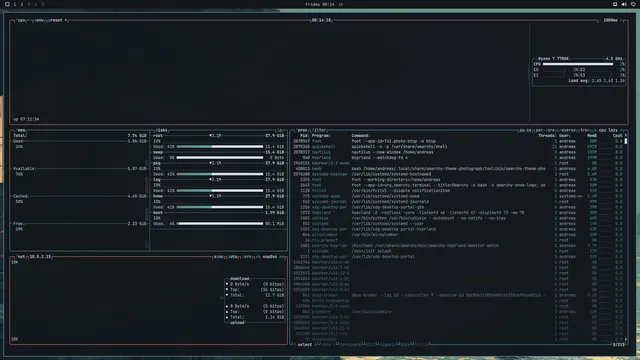Select the enp0s6 network interface
Image resolution: width=640 pixels, height=360 pixels.
click(270, 257)
